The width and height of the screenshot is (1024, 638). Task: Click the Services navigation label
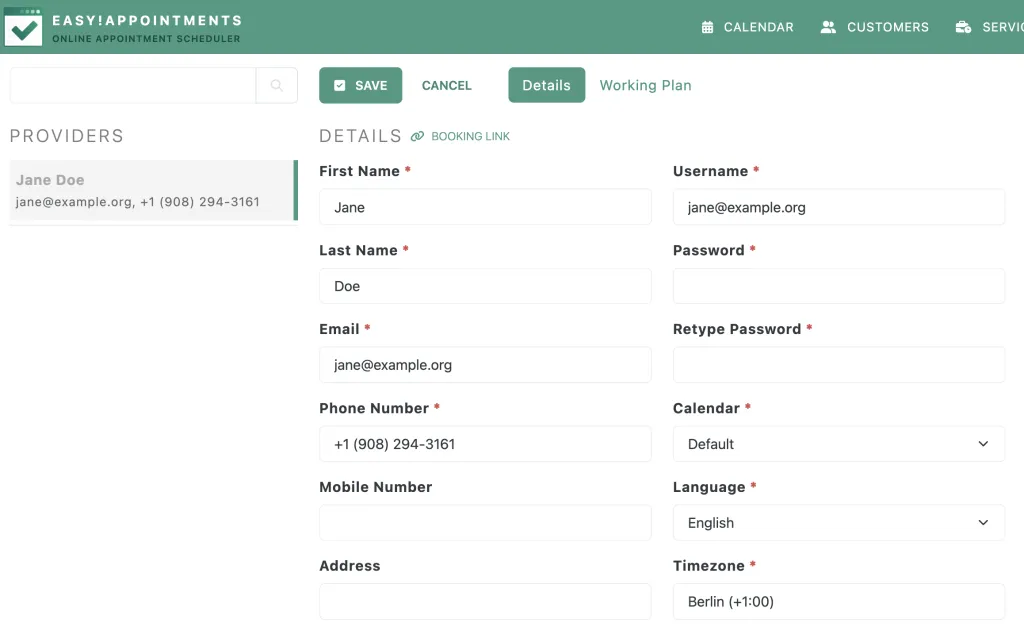(1003, 27)
